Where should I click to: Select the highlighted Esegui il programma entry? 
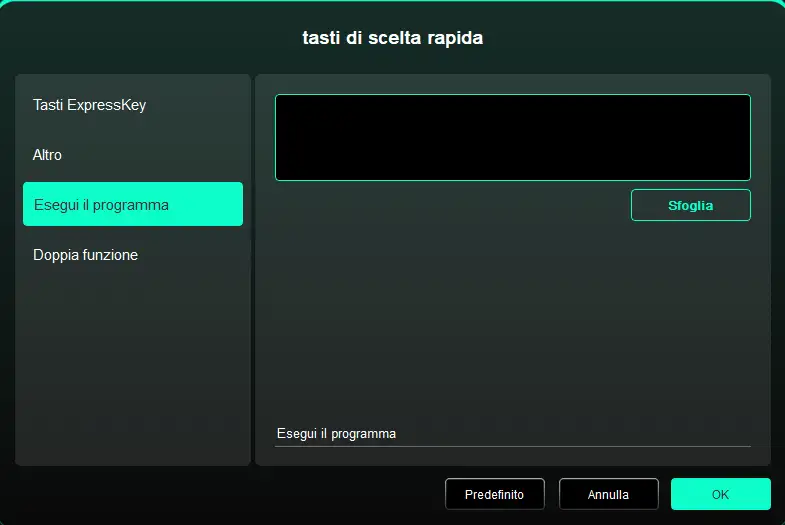[x=133, y=204]
